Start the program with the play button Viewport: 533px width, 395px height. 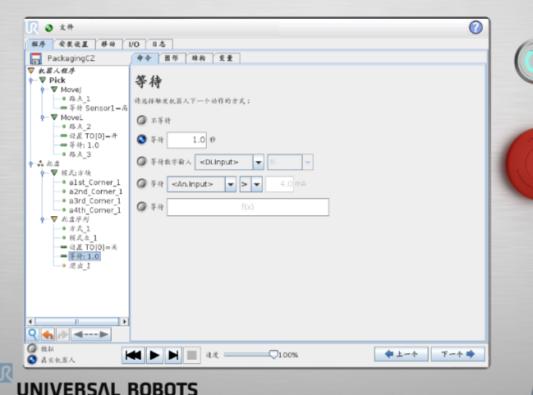pyautogui.click(x=154, y=355)
